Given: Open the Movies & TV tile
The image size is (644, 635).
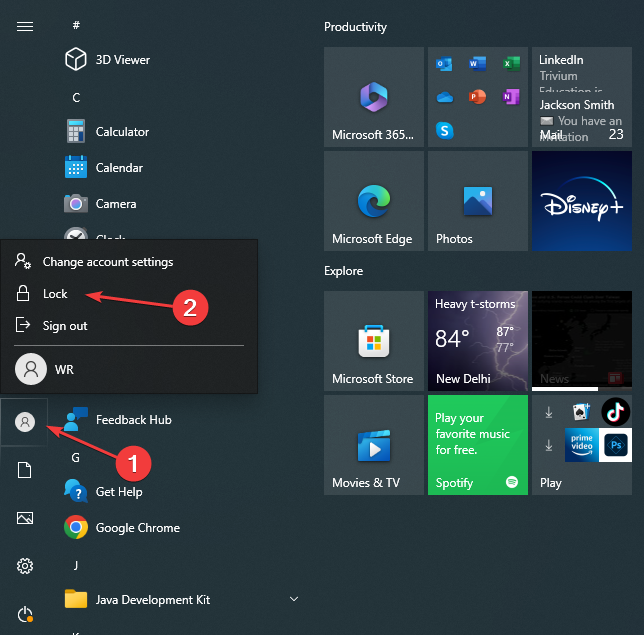Looking at the screenshot, I should pyautogui.click(x=374, y=445).
